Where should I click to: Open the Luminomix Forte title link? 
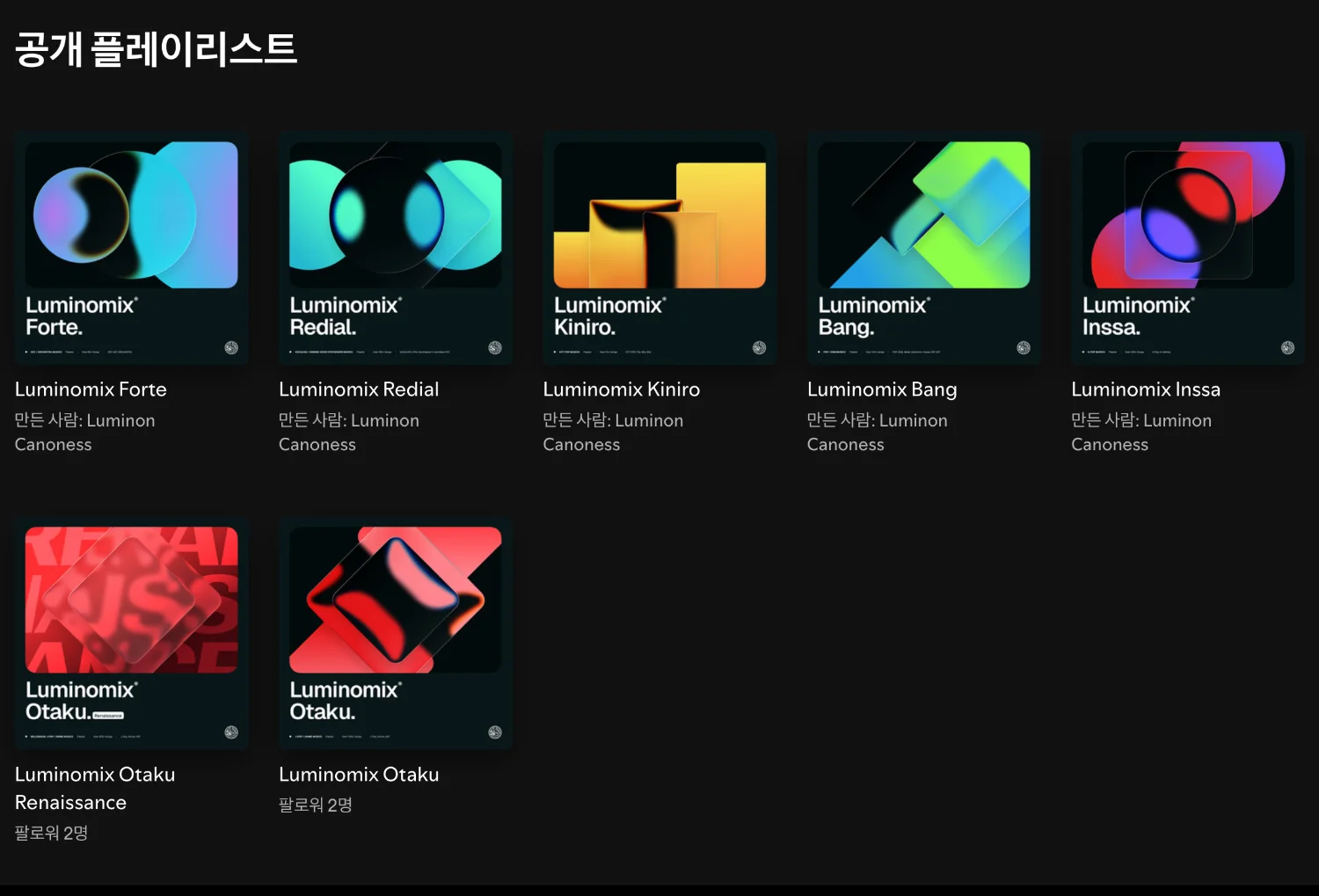point(91,390)
